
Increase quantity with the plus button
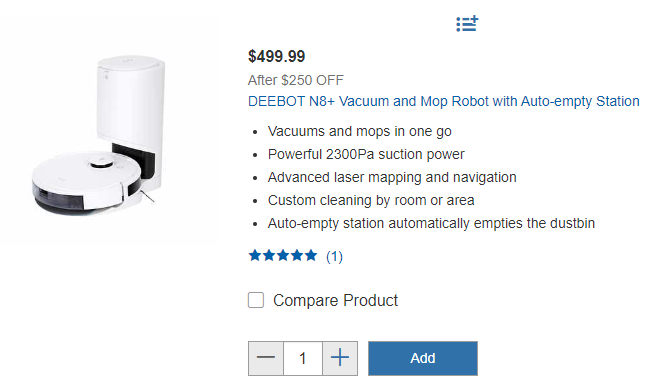[340, 358]
